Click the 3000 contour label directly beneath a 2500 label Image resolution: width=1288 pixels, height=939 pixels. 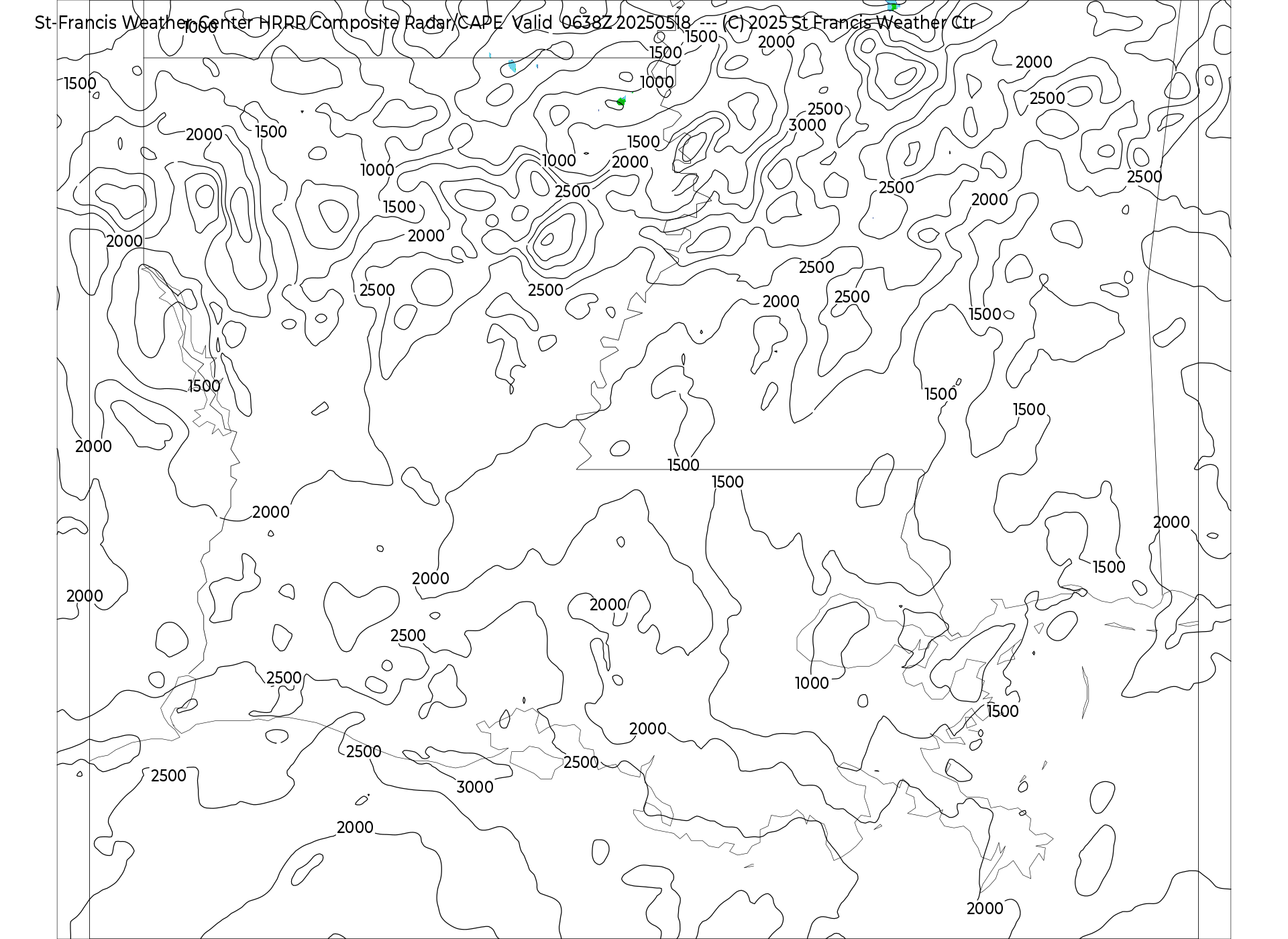(x=808, y=125)
